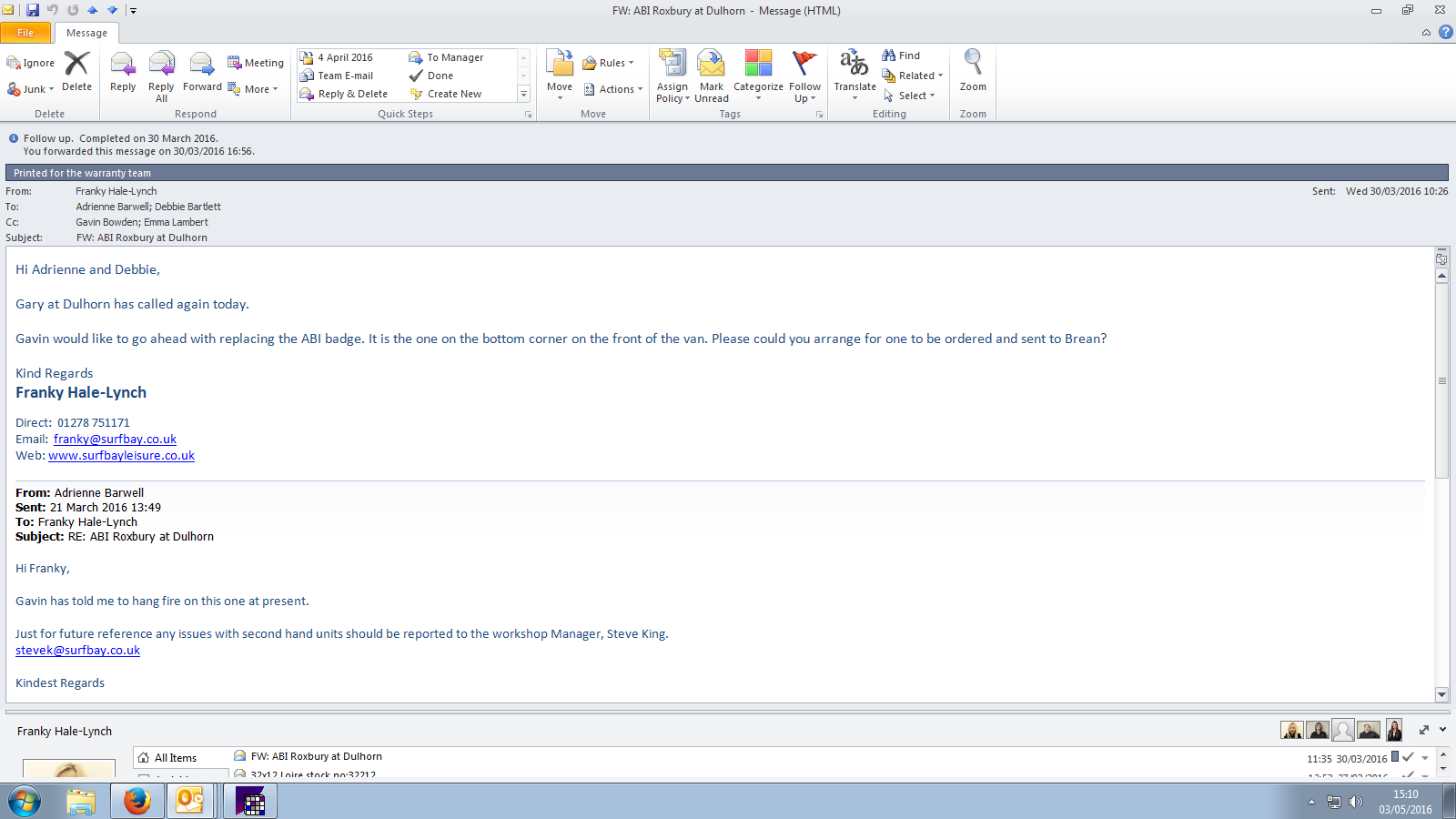This screenshot has width=1456, height=819.
Task: Click Franky Hale-Lynch name in People Pane
Action: [x=65, y=731]
